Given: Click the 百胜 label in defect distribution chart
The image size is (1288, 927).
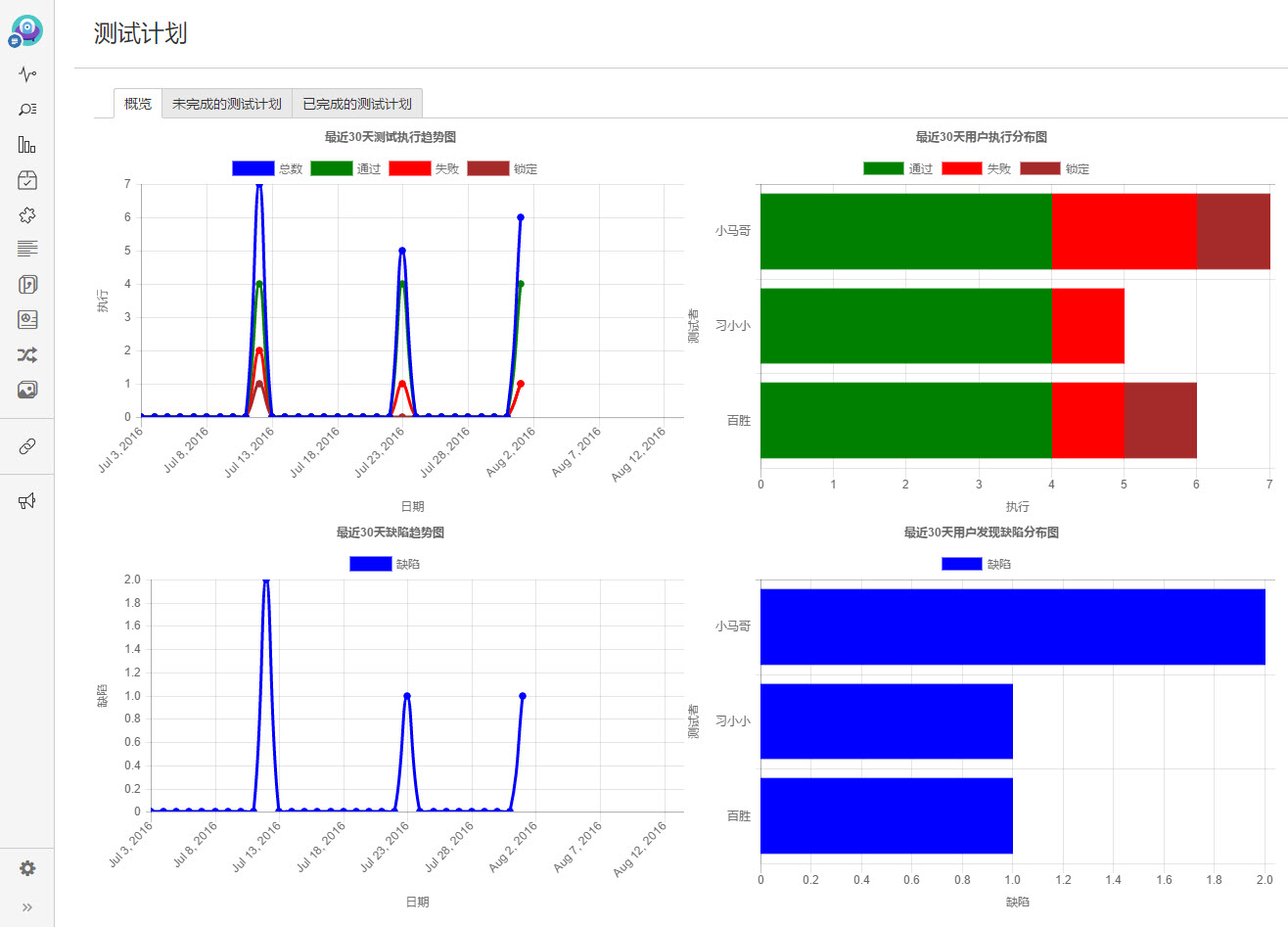Looking at the screenshot, I should click(x=739, y=815).
